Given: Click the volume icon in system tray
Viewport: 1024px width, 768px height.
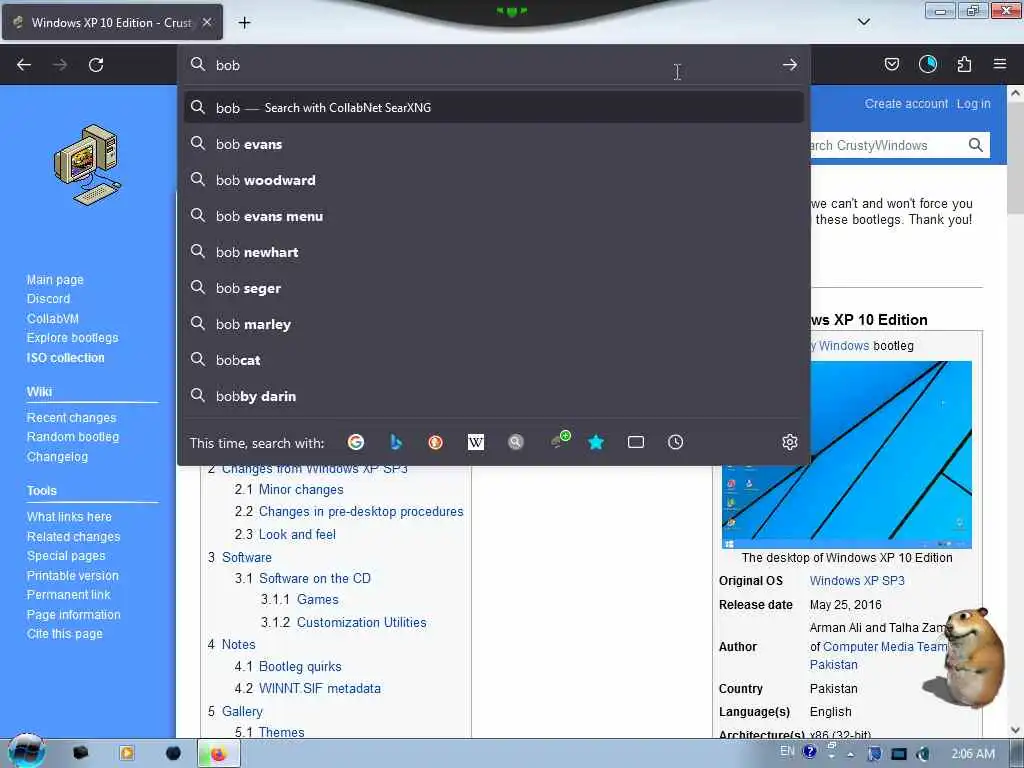Looking at the screenshot, I should (923, 754).
